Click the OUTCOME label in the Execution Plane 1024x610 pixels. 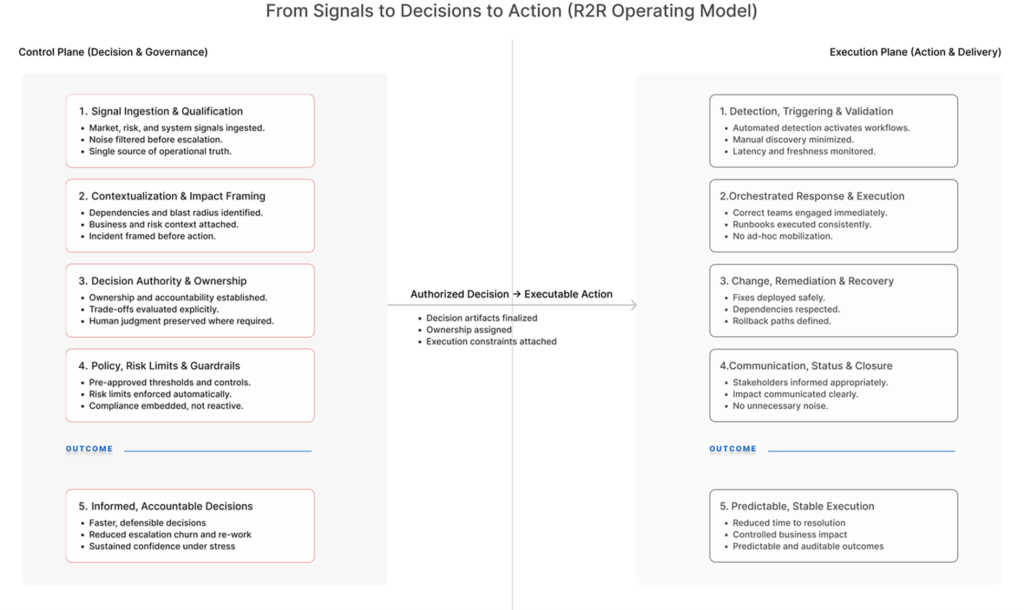pyautogui.click(x=733, y=449)
